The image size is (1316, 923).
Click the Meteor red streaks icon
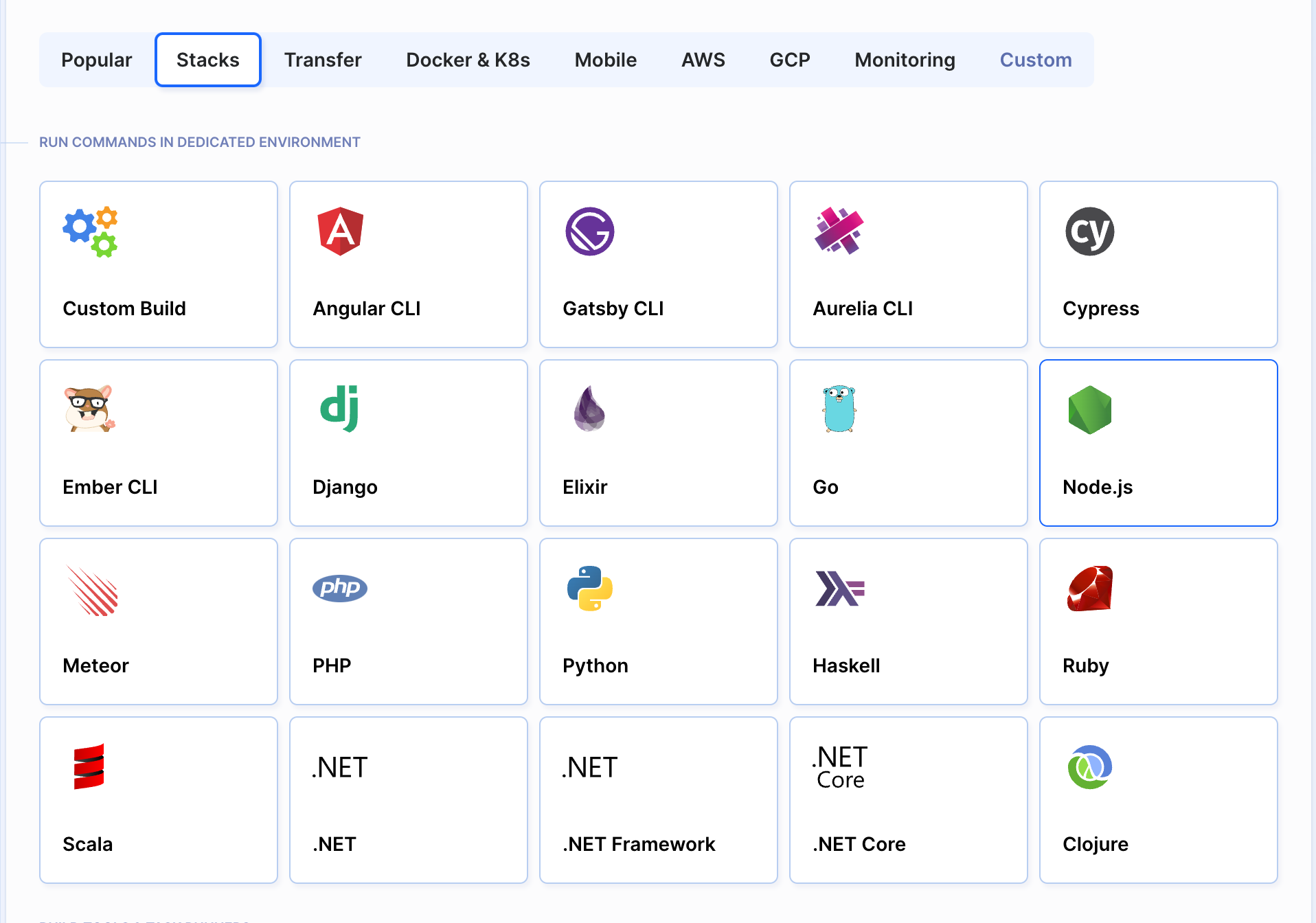click(x=93, y=590)
